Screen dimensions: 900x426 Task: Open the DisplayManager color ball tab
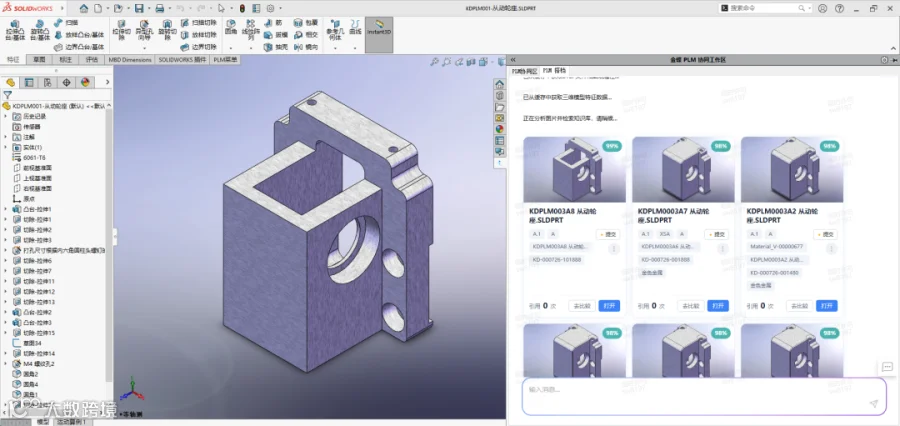click(86, 82)
